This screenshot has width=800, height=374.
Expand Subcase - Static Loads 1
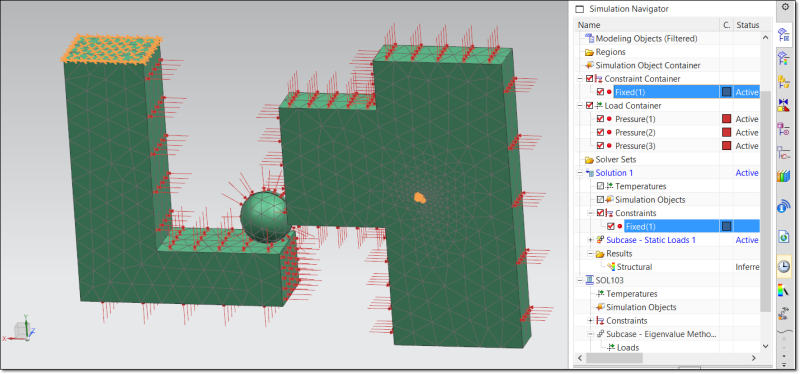591,240
